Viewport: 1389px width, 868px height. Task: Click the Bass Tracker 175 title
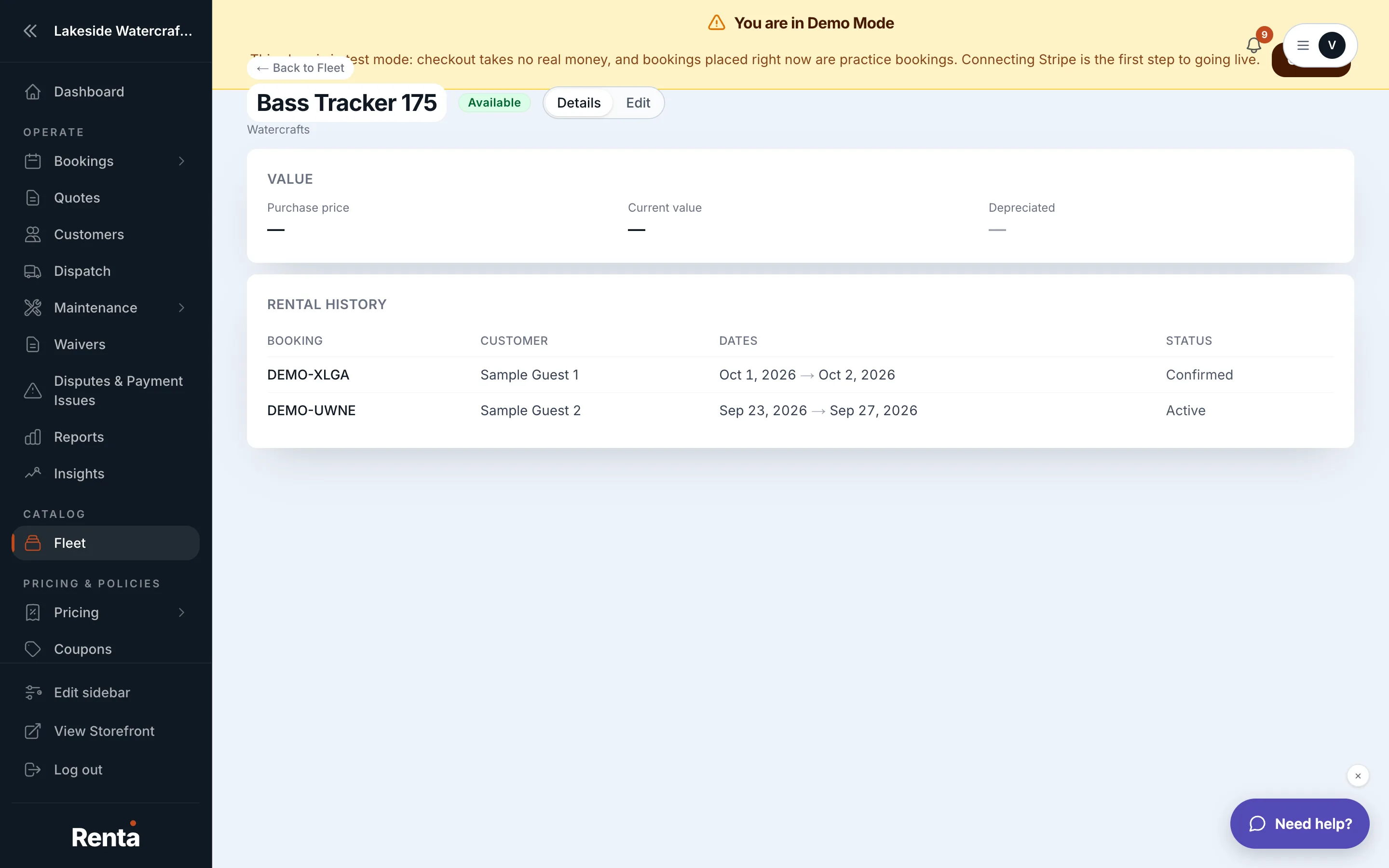coord(347,103)
